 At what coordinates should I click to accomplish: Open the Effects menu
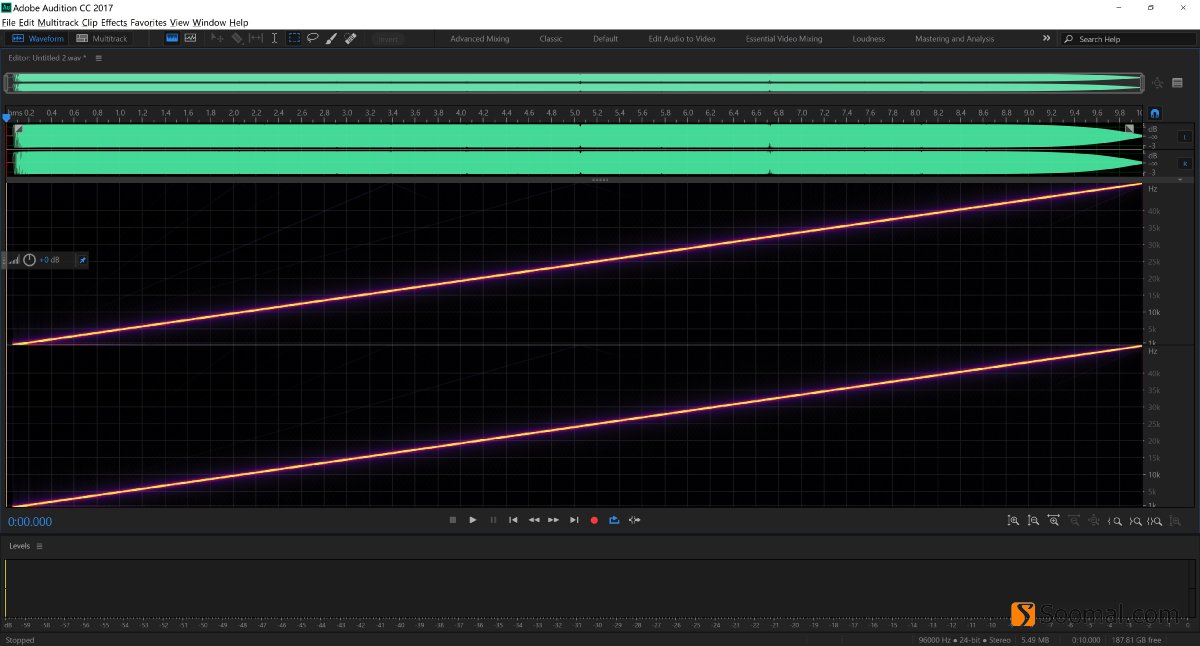click(113, 22)
